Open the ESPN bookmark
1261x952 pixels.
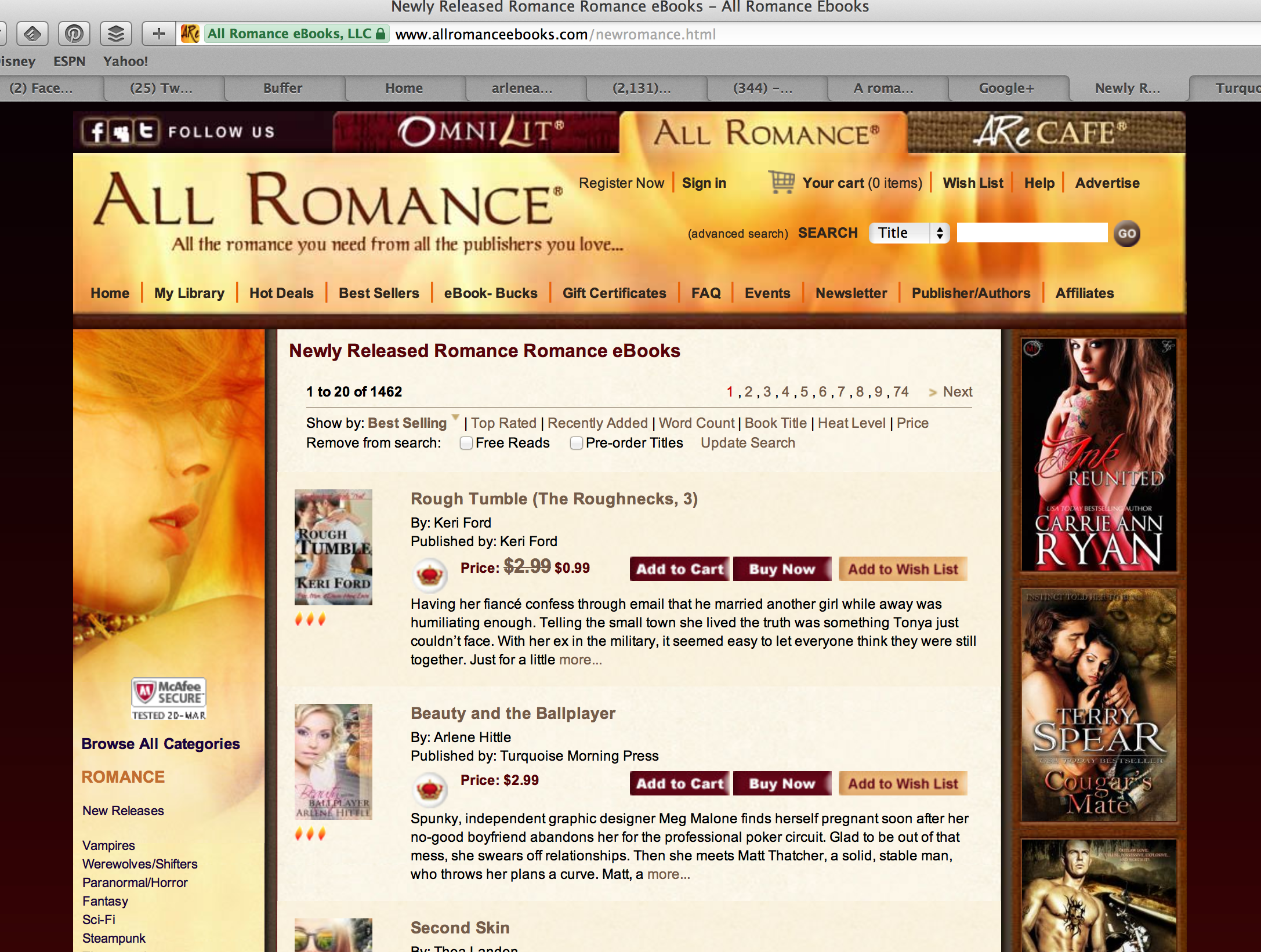69,61
